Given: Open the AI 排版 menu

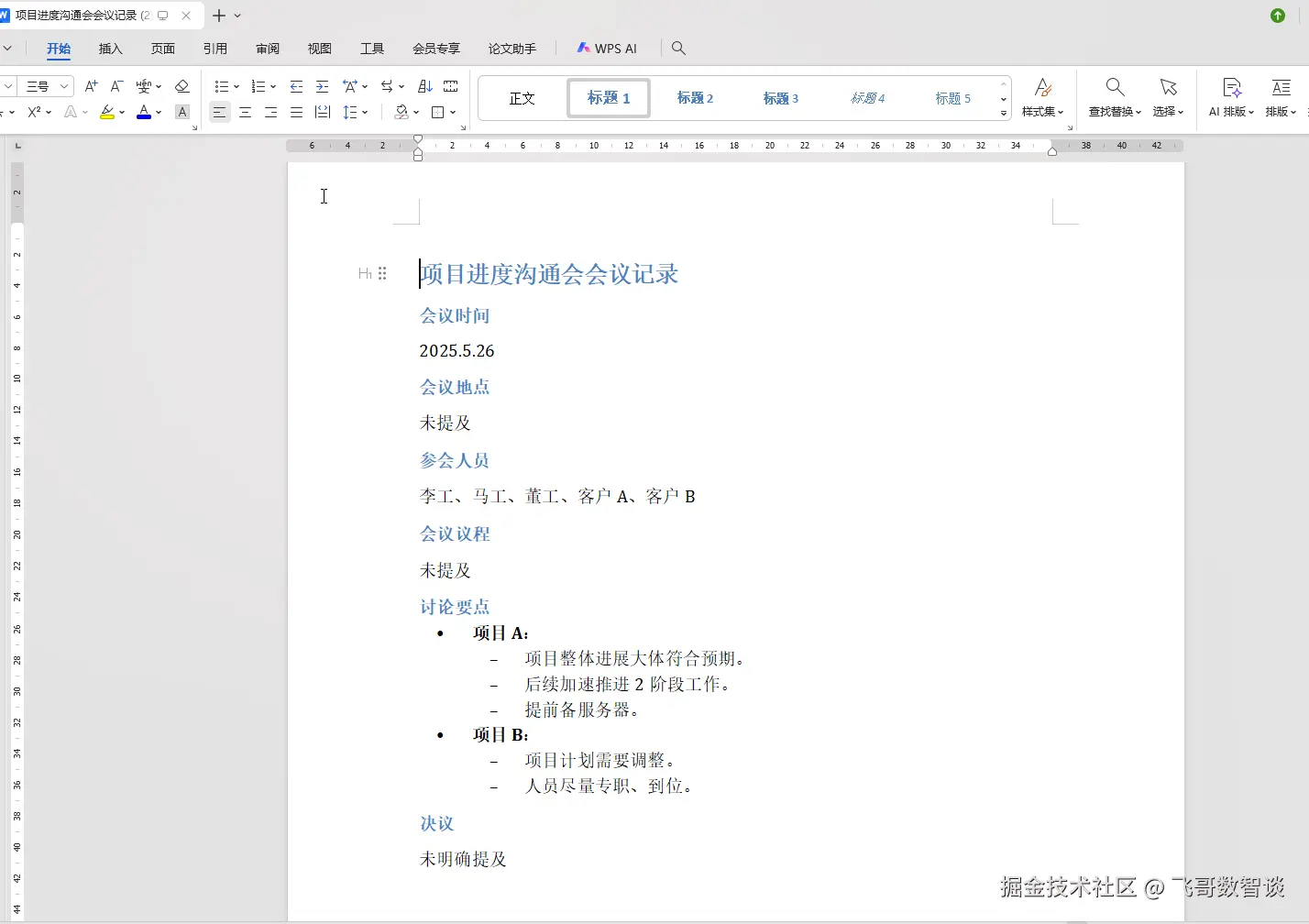Looking at the screenshot, I should tap(1231, 97).
